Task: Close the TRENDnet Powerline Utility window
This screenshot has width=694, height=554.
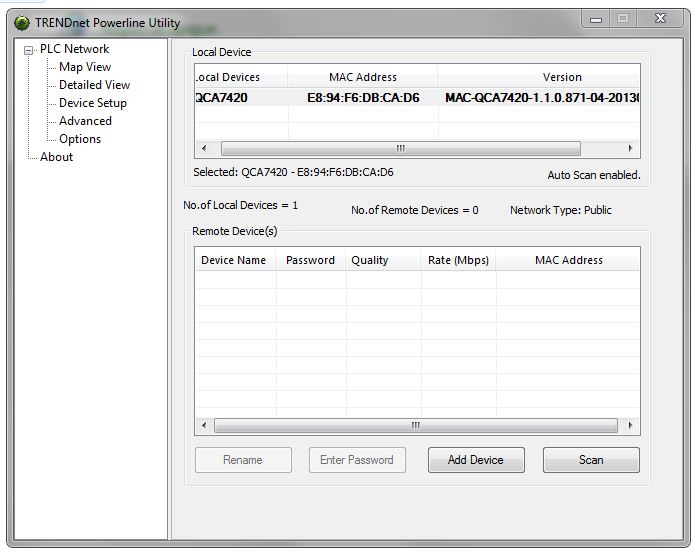Action: [x=660, y=18]
